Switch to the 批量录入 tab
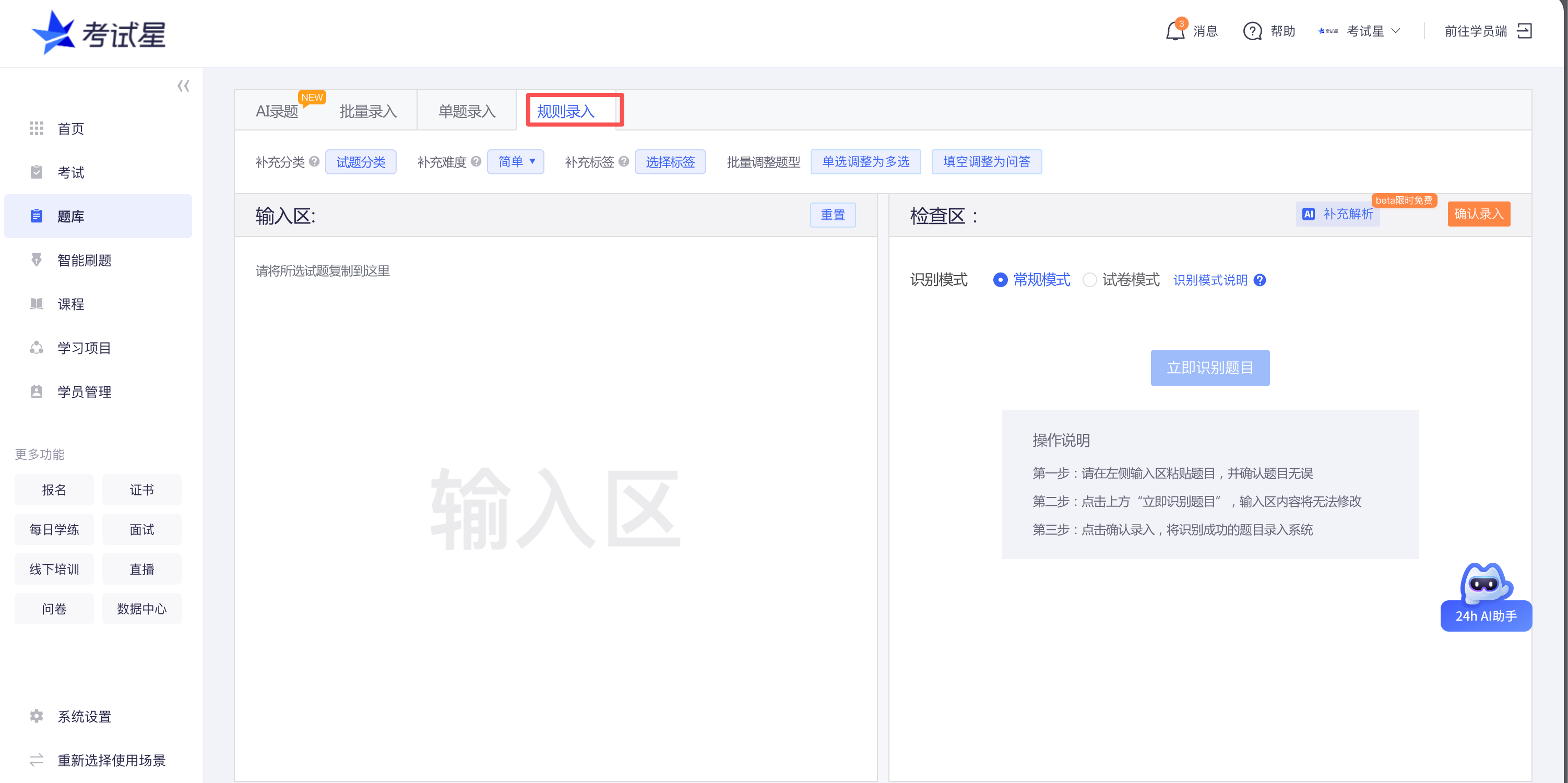Image resolution: width=1568 pixels, height=783 pixels. (x=367, y=111)
